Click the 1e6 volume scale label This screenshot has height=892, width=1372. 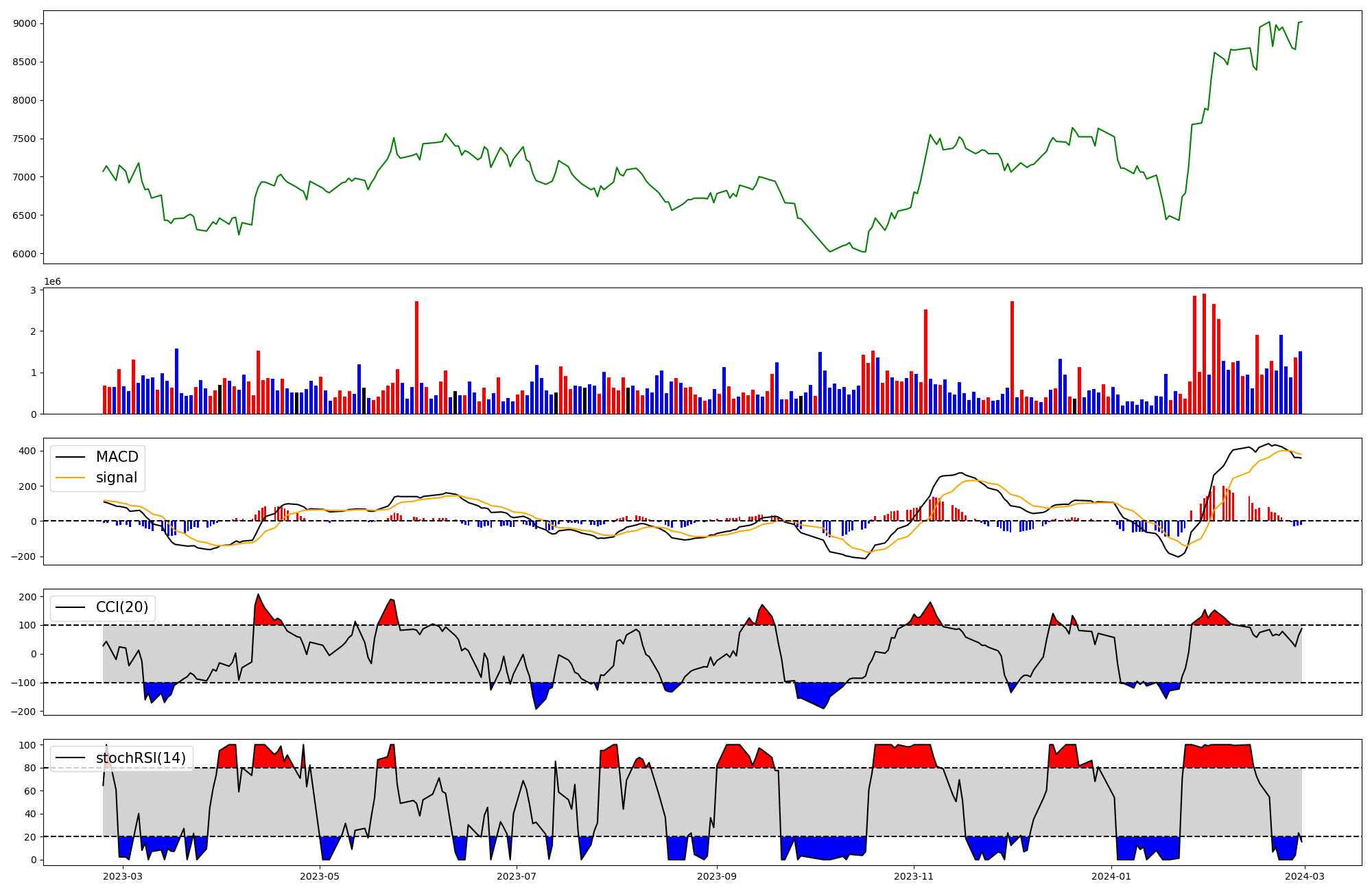(x=52, y=282)
